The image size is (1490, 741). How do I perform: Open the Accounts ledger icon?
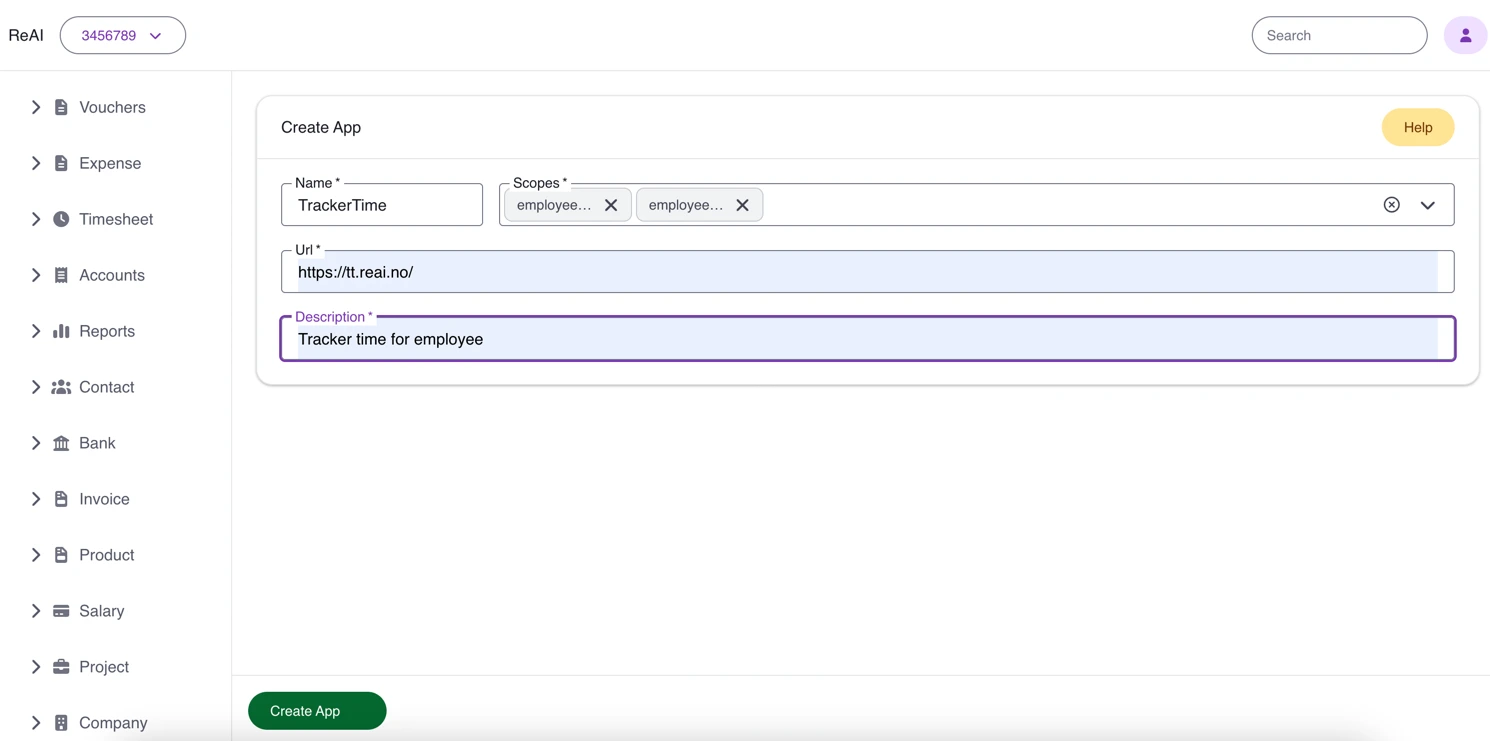[62, 275]
